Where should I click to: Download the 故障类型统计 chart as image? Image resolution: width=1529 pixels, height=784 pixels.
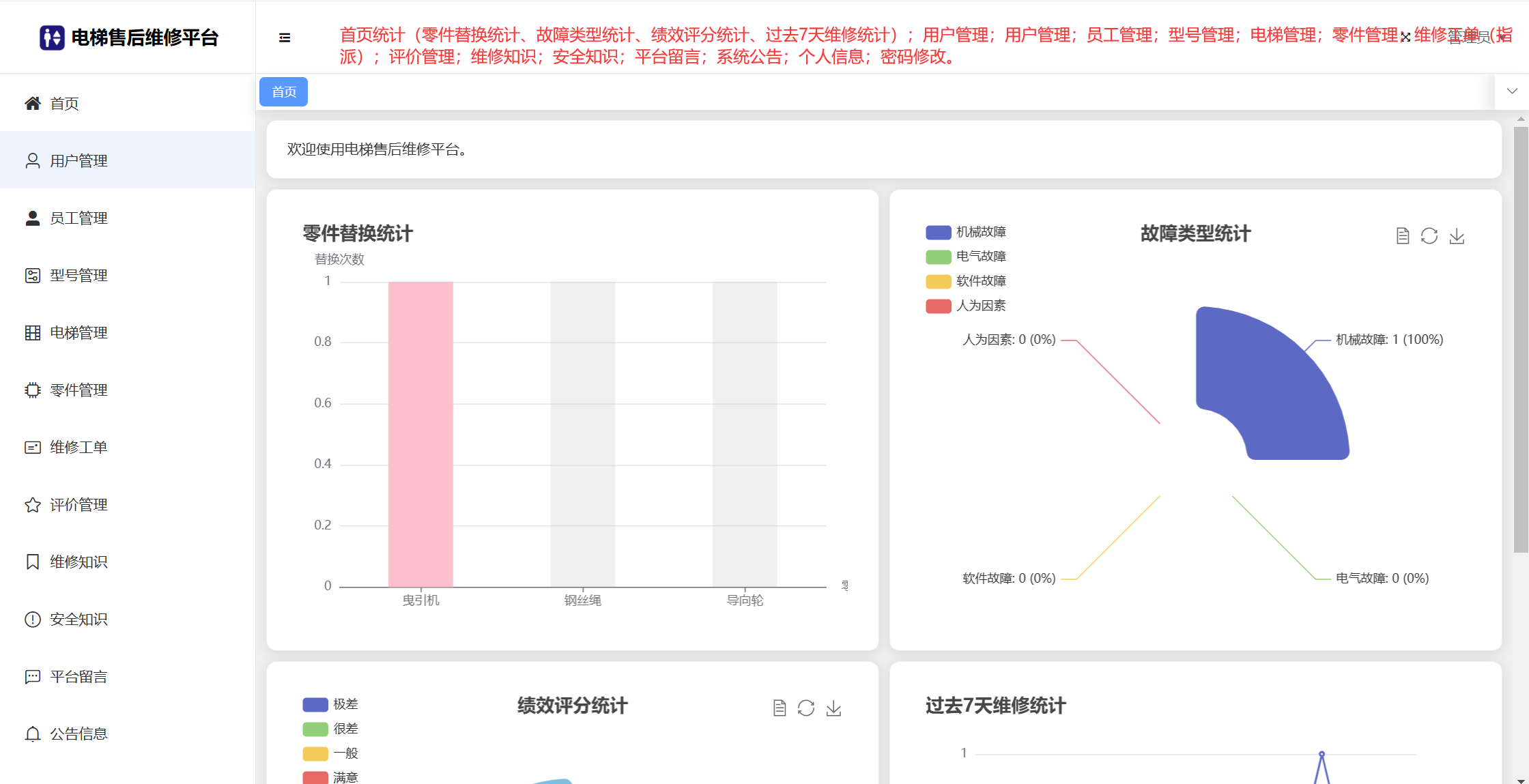(x=1457, y=236)
